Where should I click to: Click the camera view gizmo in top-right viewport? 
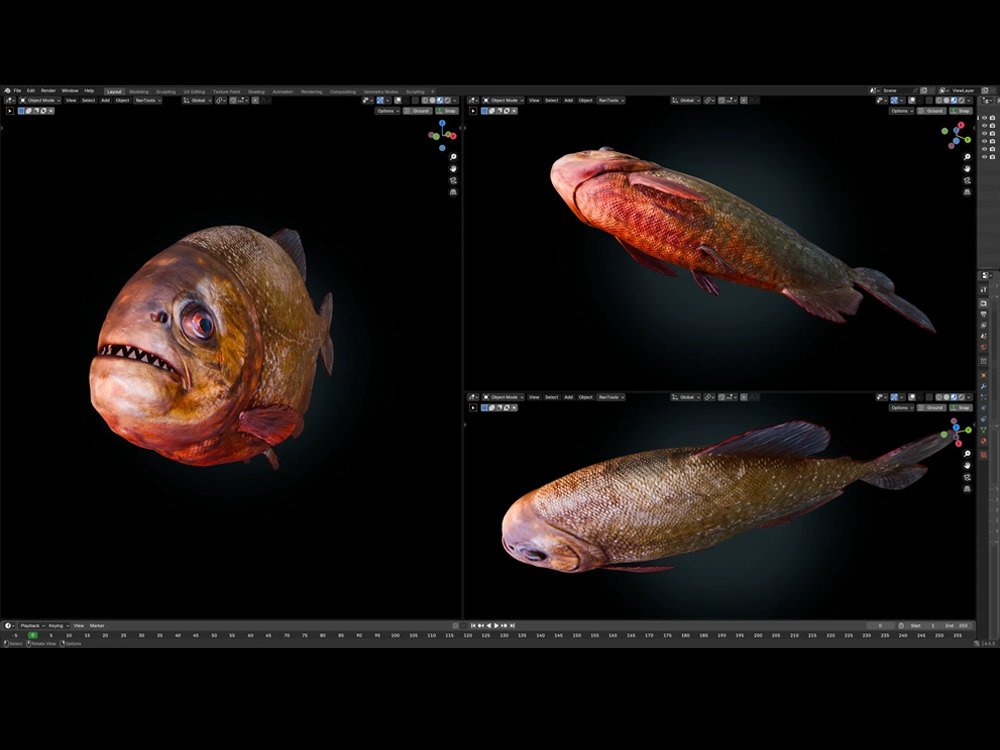(967, 180)
